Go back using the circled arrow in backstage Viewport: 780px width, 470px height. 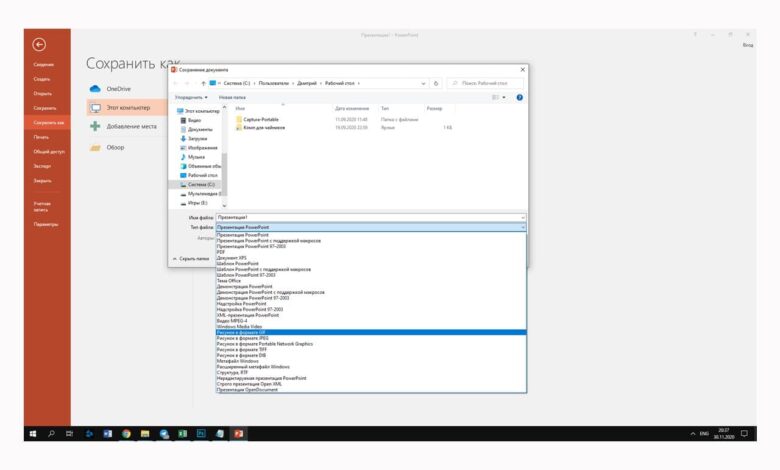click(39, 45)
